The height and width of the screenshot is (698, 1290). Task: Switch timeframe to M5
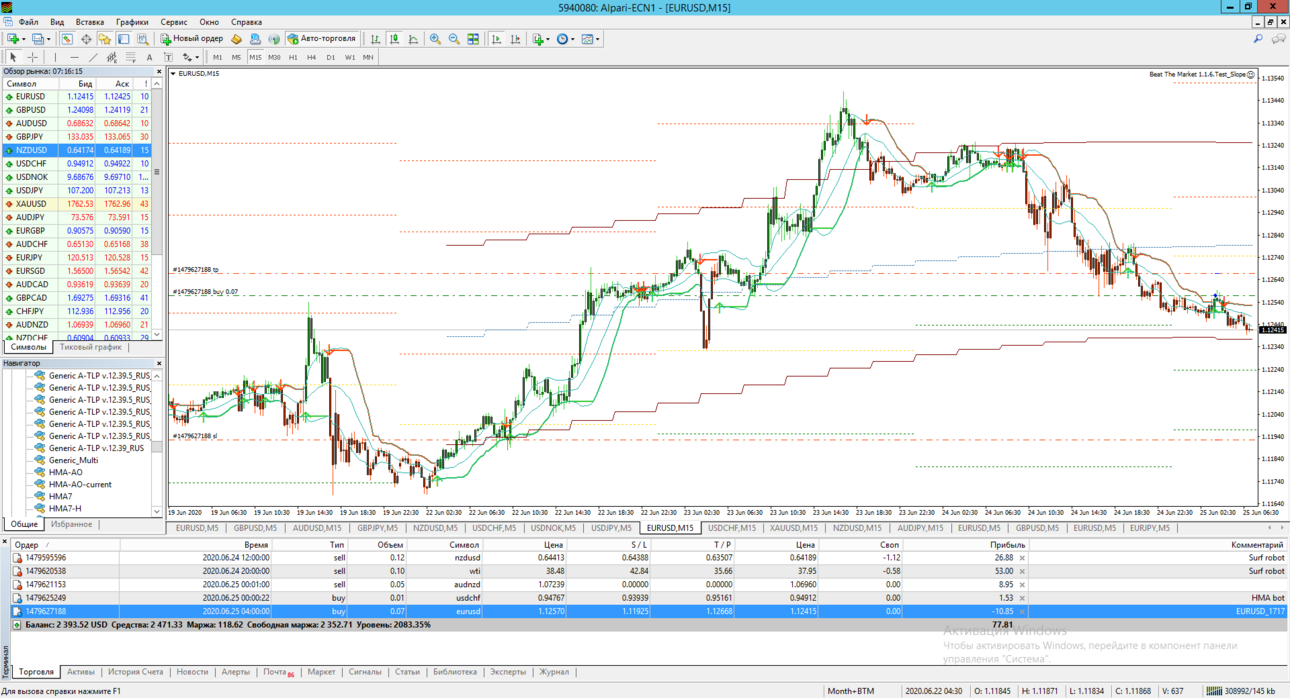[236, 57]
